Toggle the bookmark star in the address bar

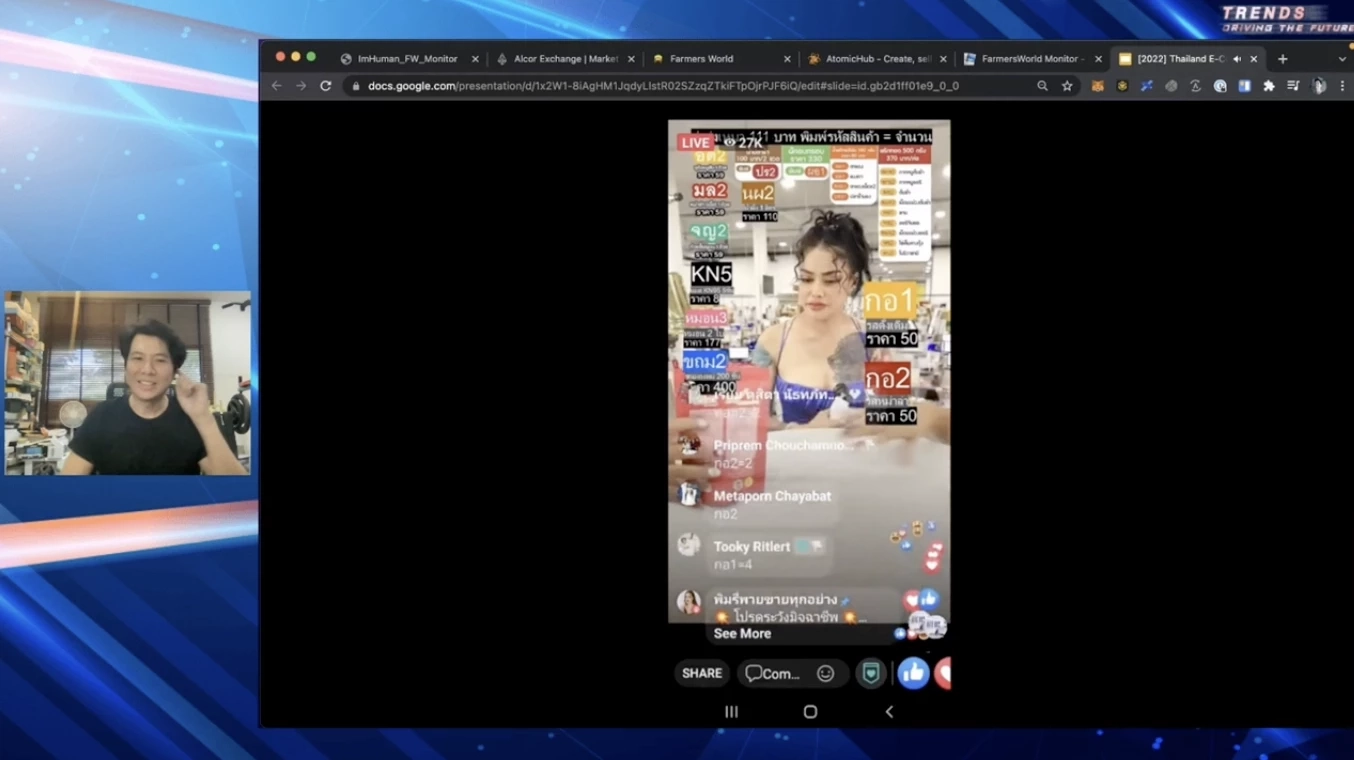(1067, 86)
